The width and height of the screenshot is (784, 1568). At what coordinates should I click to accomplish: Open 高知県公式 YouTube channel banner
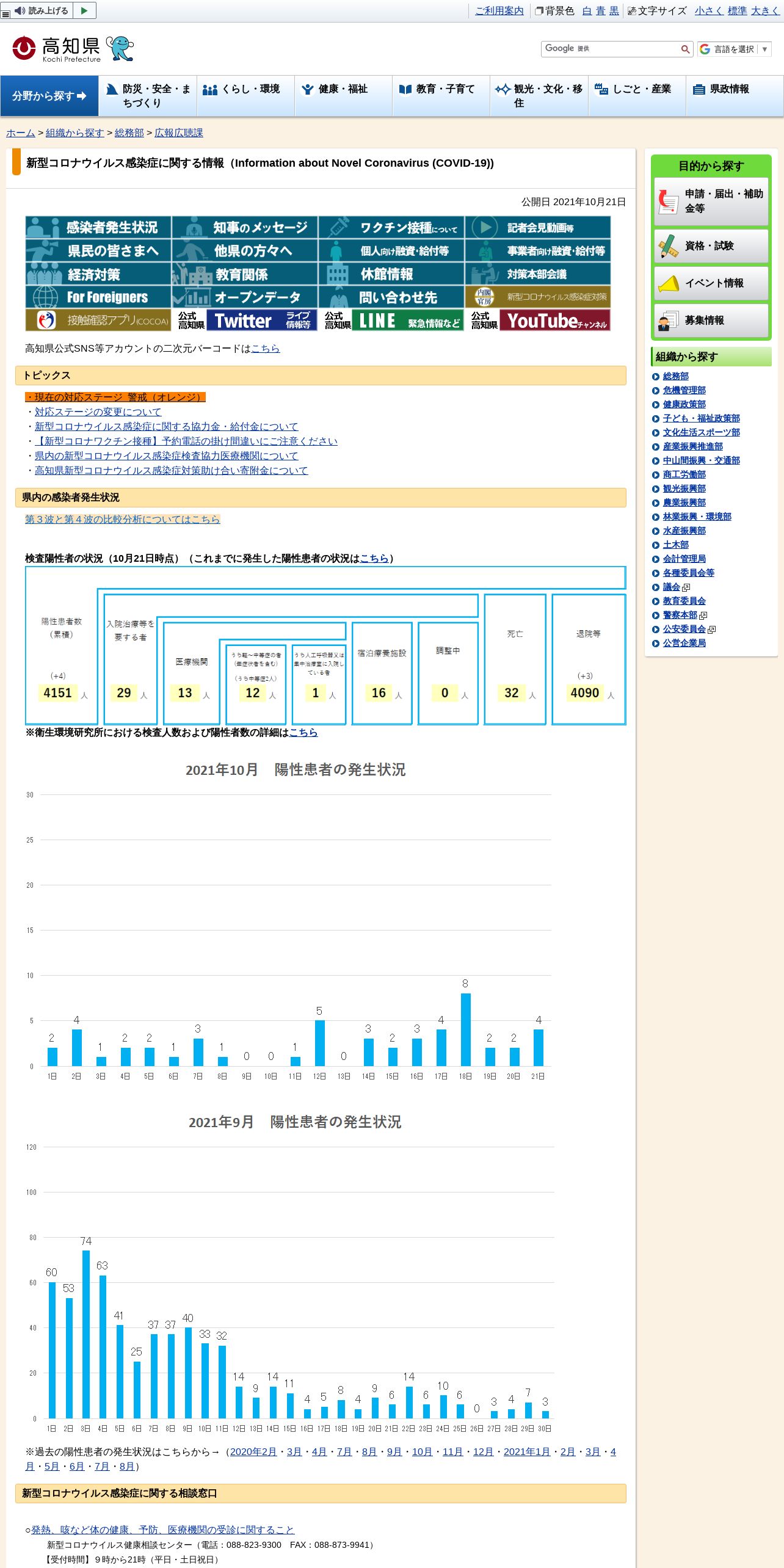pos(538,320)
